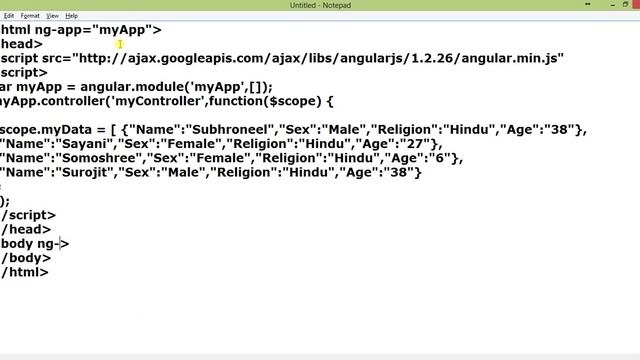Image resolution: width=640 pixels, height=360 pixels.
Task: Open the Edit menu
Action: pyautogui.click(x=9, y=16)
